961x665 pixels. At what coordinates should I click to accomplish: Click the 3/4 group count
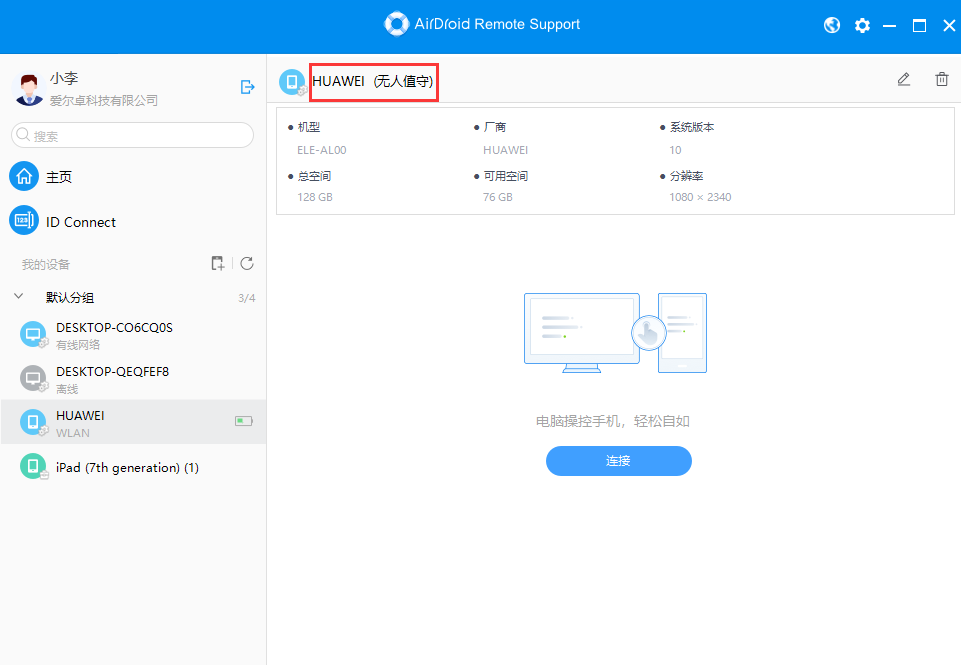click(x=246, y=298)
